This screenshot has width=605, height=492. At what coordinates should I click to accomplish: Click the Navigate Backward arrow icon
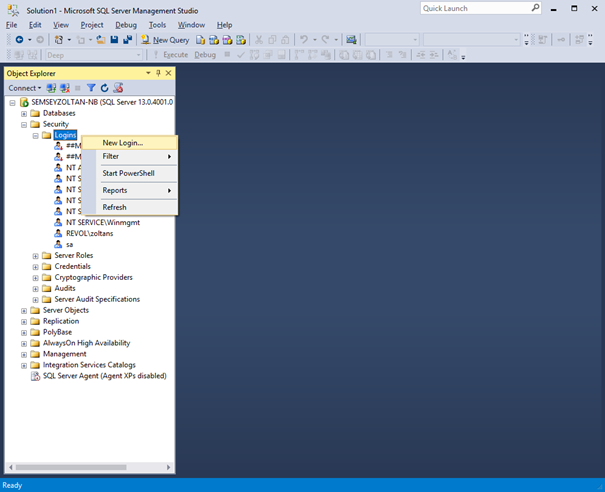coord(19,40)
